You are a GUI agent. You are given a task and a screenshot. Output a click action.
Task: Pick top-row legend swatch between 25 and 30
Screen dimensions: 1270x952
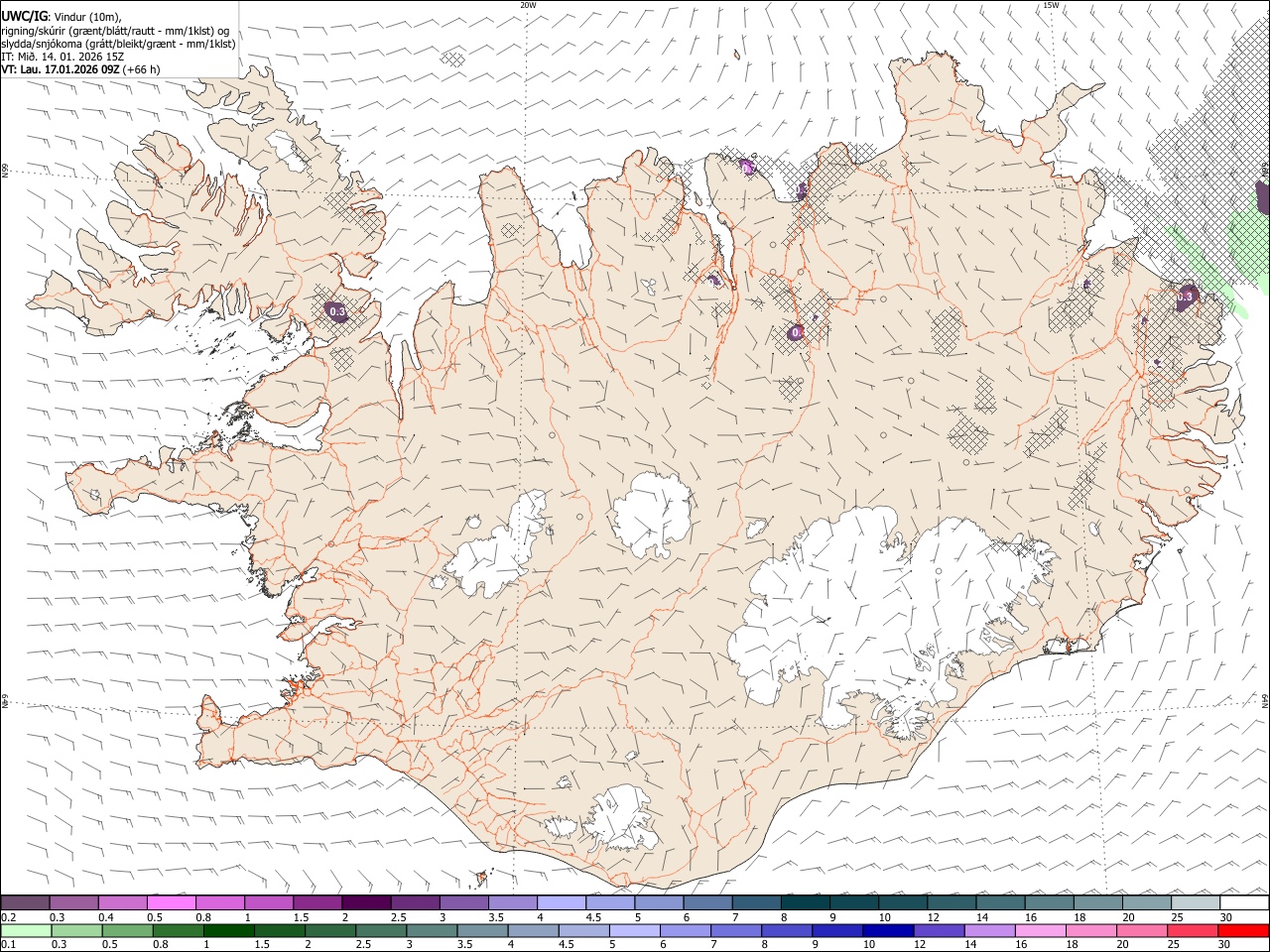pyautogui.click(x=1195, y=902)
